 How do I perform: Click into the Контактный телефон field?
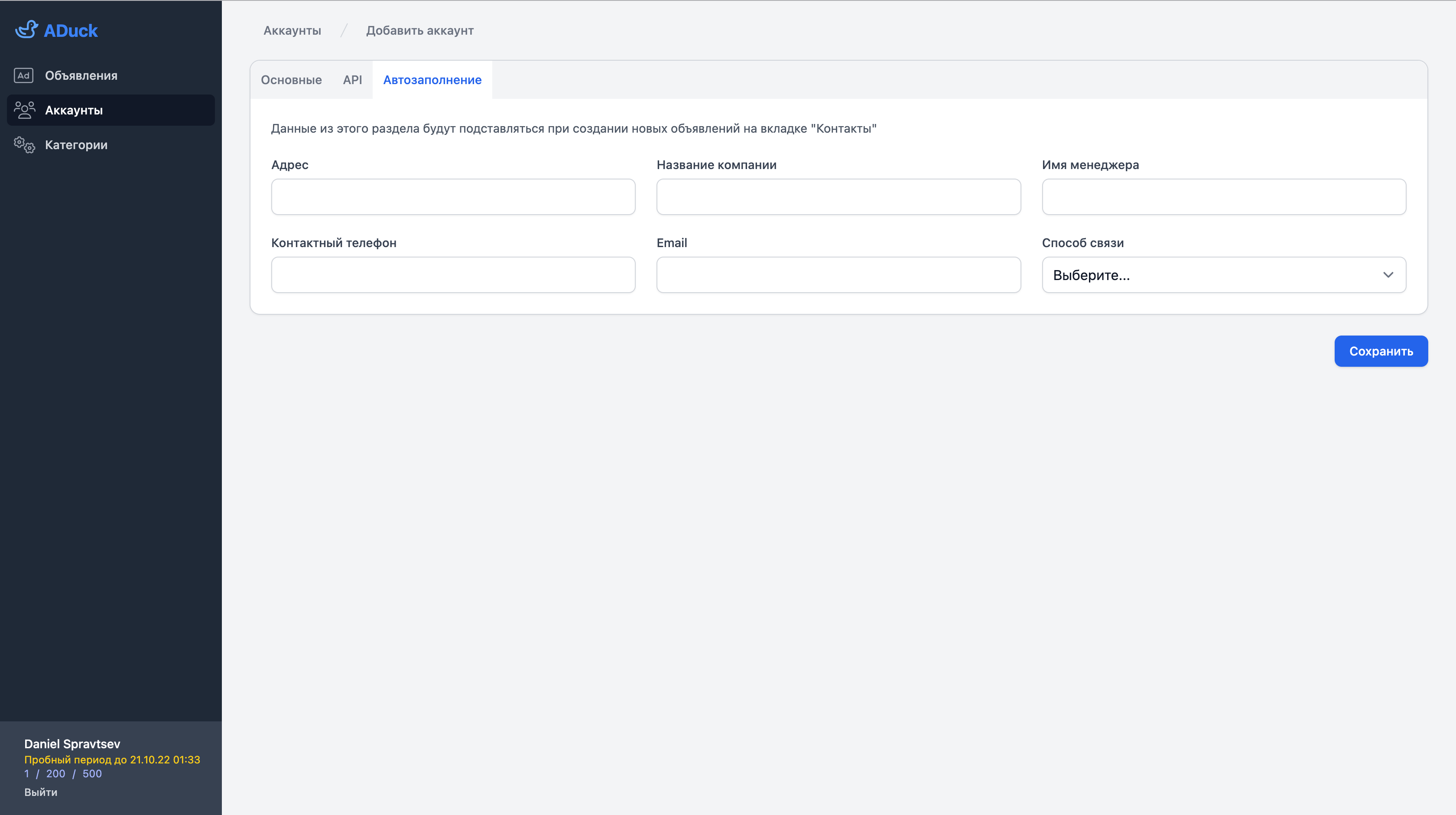[x=453, y=275]
